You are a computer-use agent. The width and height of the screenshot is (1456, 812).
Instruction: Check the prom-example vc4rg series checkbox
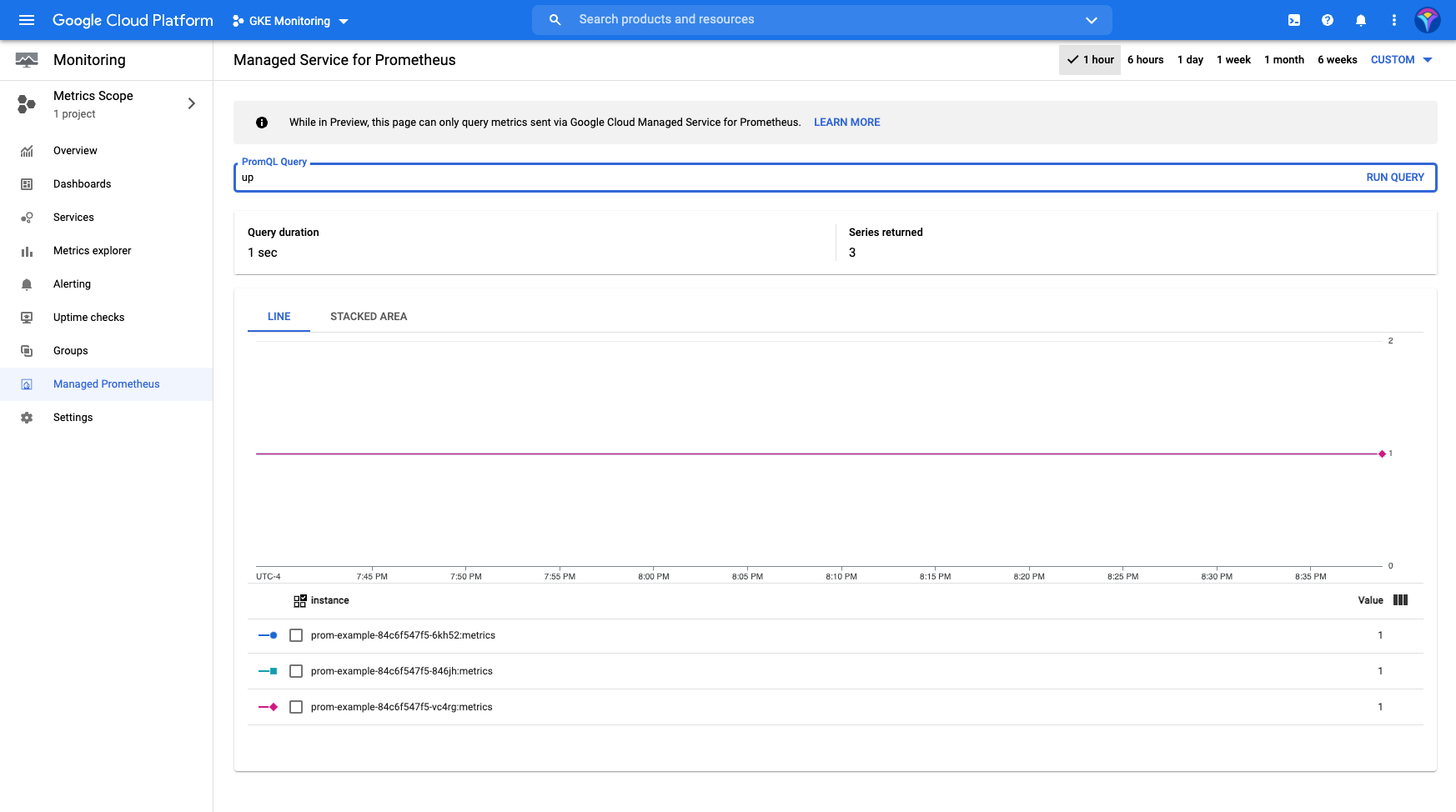tap(296, 707)
